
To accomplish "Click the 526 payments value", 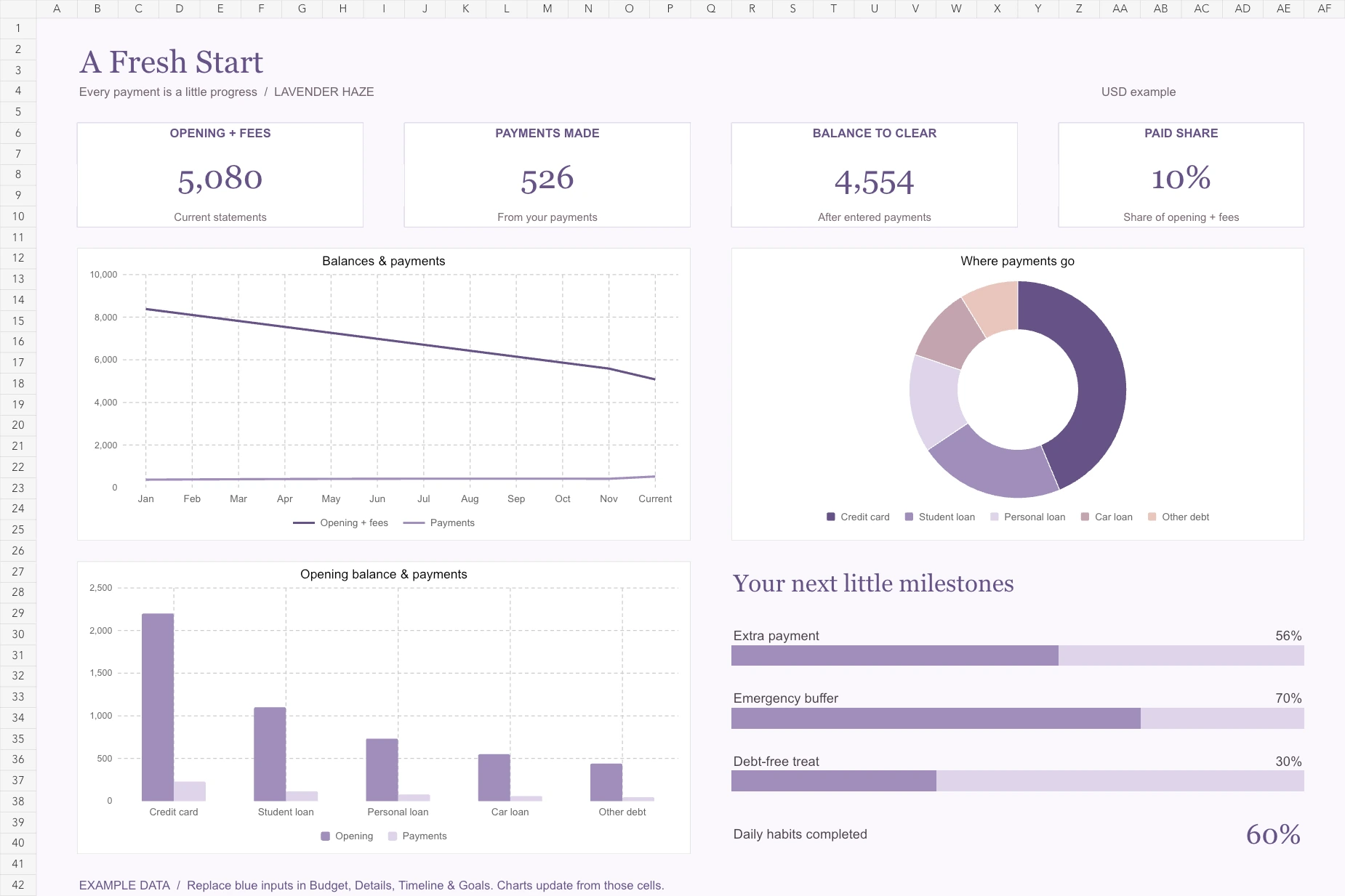I will pos(547,179).
